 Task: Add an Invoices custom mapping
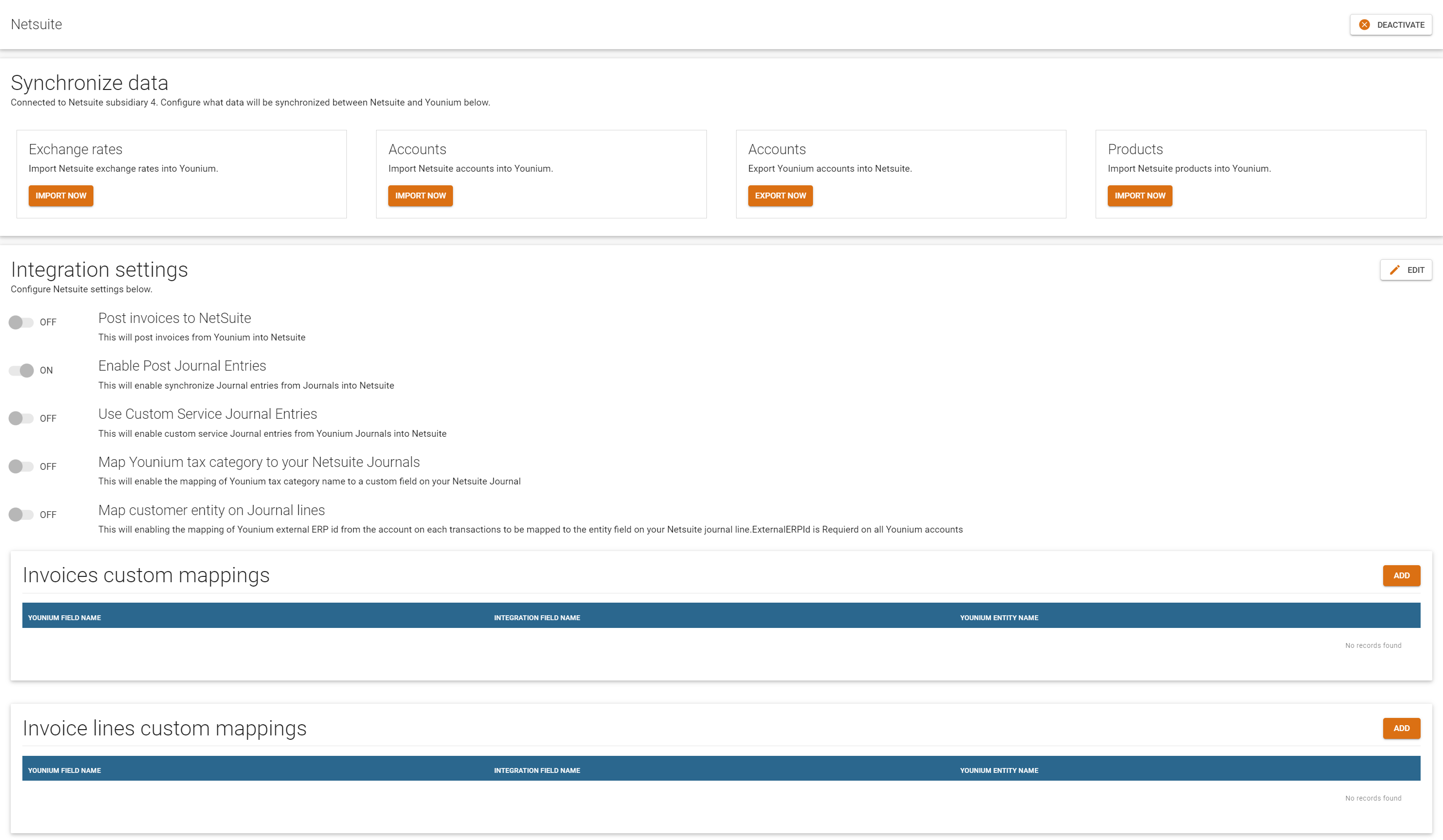[1401, 575]
